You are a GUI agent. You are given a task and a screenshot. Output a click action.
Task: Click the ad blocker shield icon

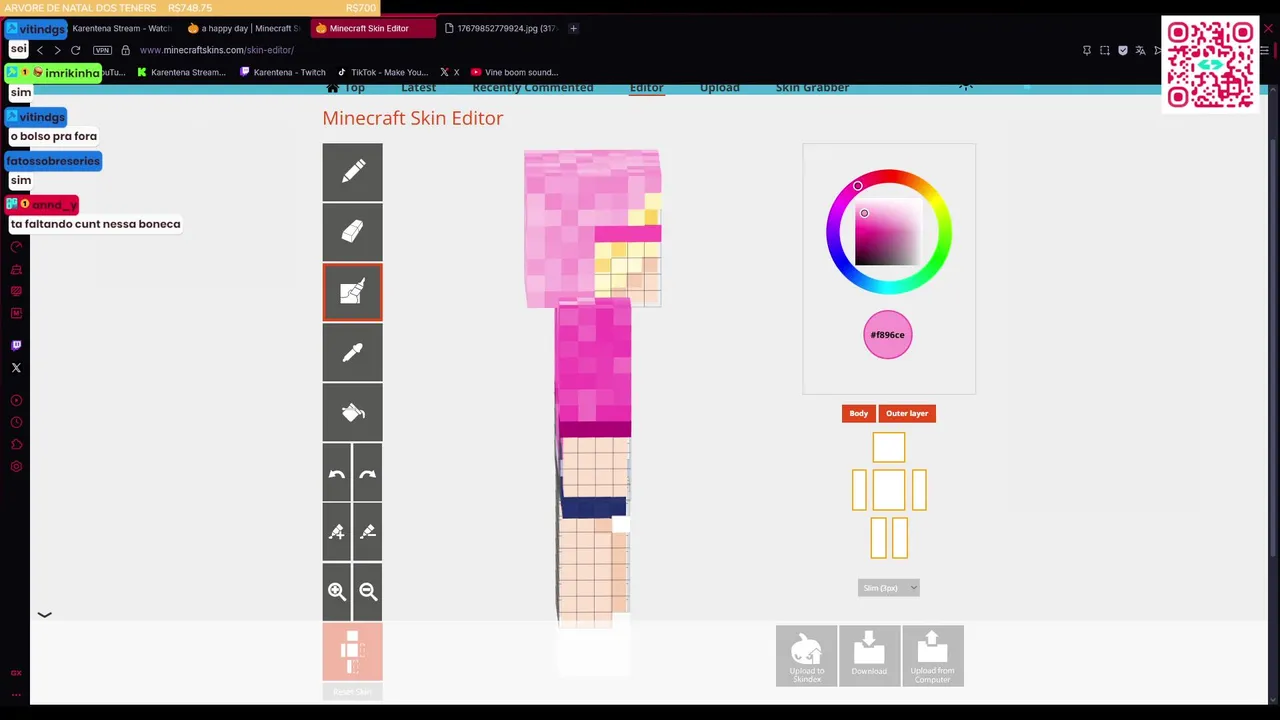pos(1123,50)
